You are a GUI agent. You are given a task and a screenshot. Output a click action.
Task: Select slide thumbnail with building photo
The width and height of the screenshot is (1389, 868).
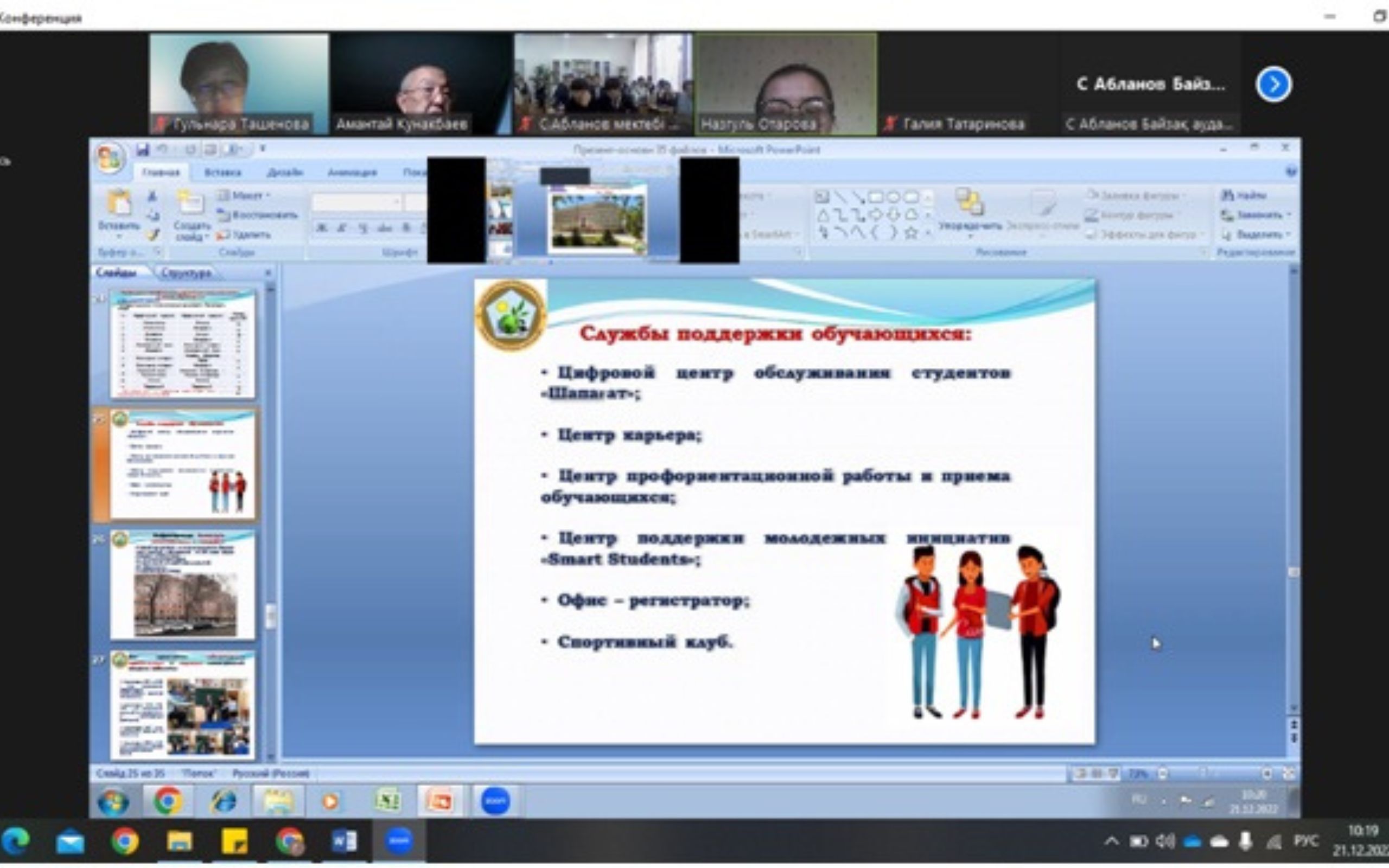point(182,585)
